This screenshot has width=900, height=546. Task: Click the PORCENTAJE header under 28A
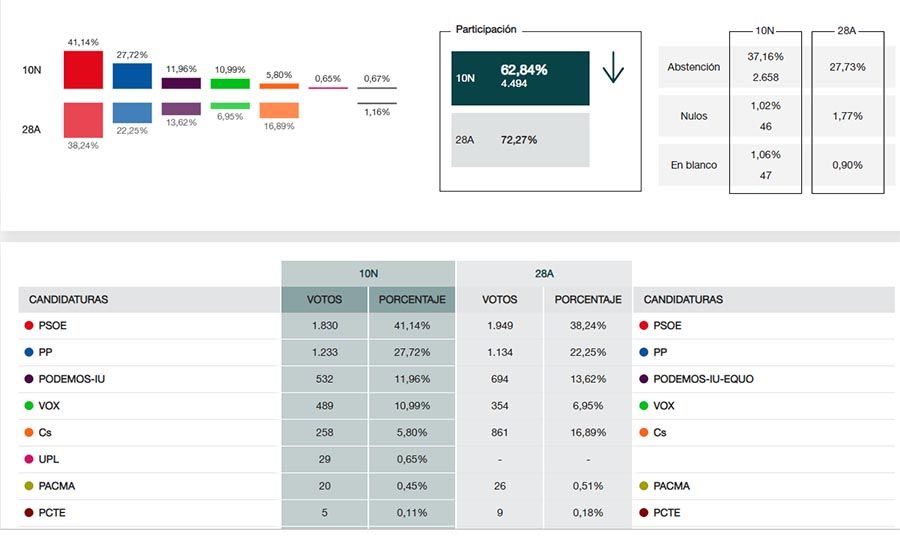[588, 299]
